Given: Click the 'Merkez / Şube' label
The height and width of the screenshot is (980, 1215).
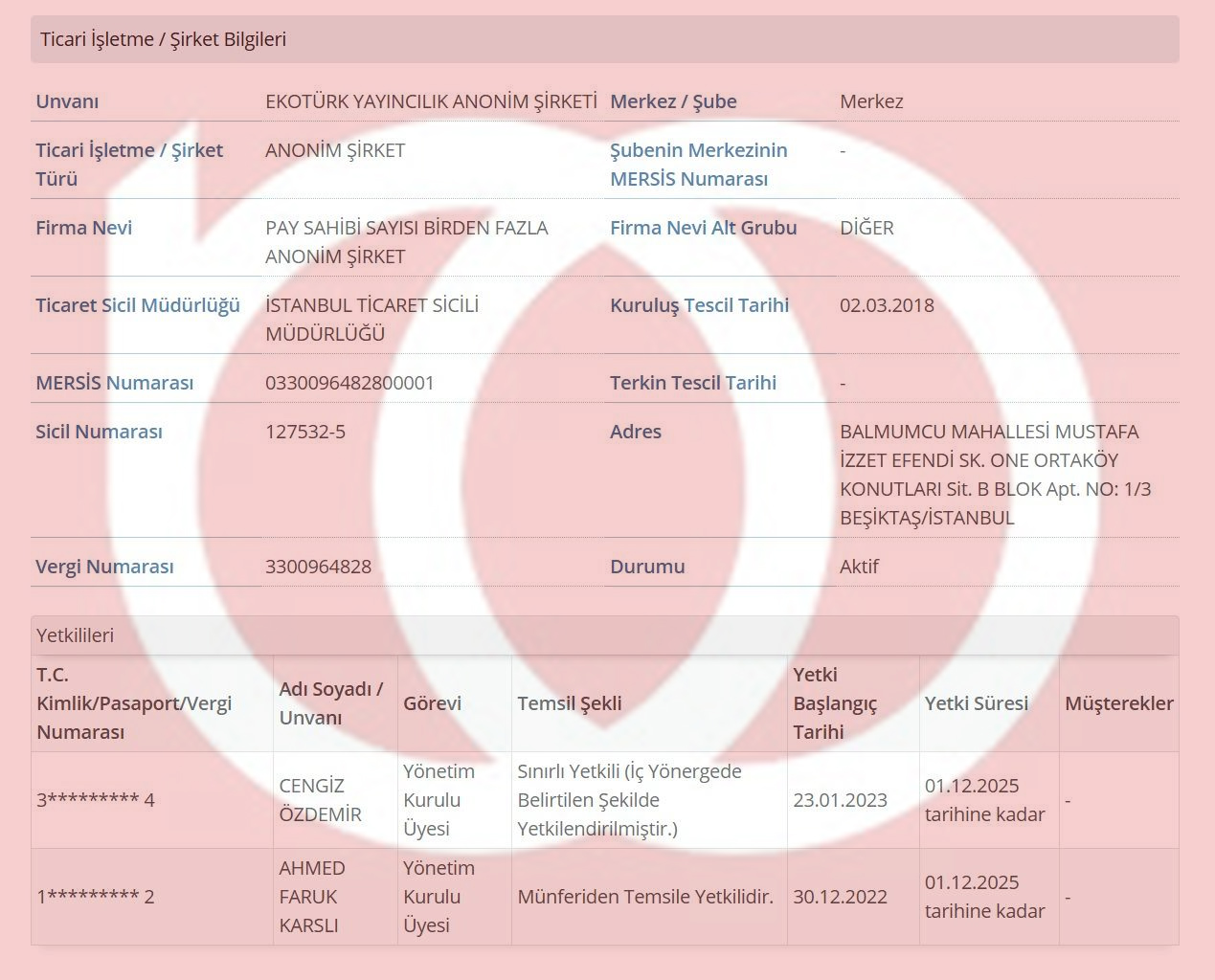Looking at the screenshot, I should (x=673, y=101).
